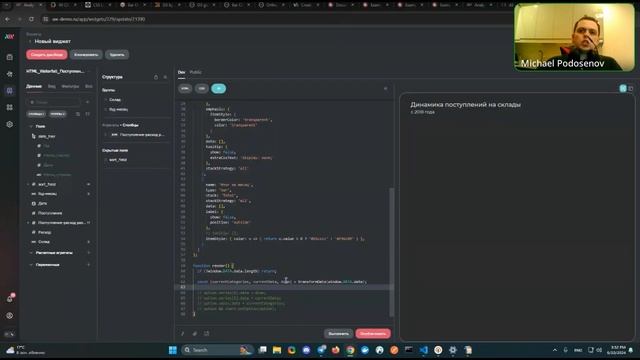
Task: Collapse the Поля tree section
Action: [x=31, y=127]
